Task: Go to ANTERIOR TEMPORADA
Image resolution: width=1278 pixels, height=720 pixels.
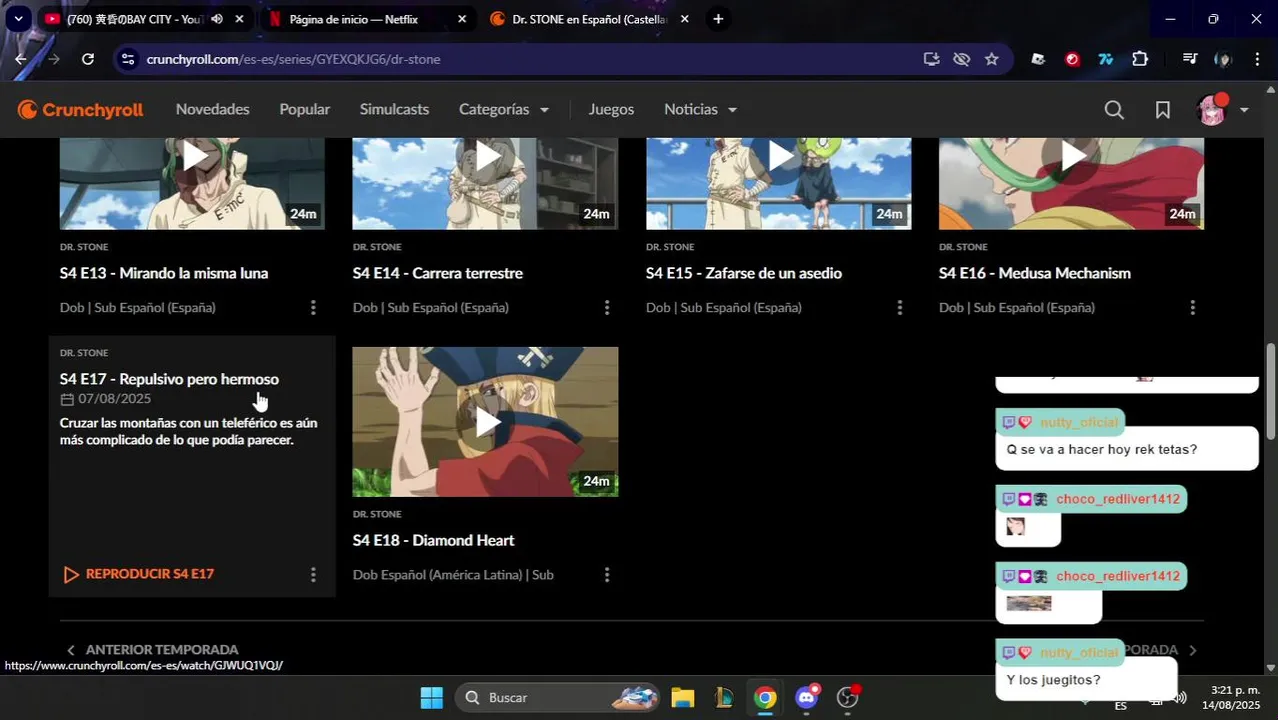Action: point(152,650)
